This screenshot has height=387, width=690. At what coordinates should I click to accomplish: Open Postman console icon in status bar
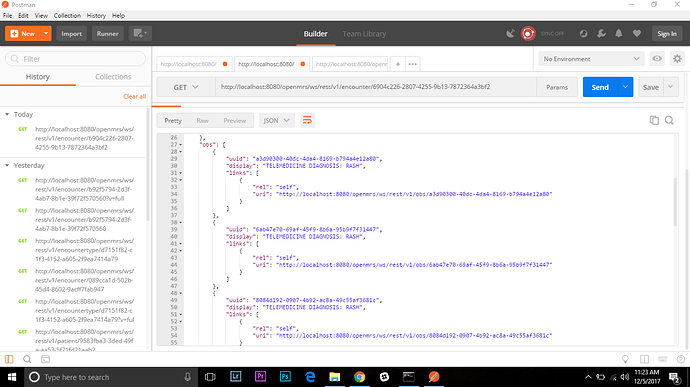point(45,359)
